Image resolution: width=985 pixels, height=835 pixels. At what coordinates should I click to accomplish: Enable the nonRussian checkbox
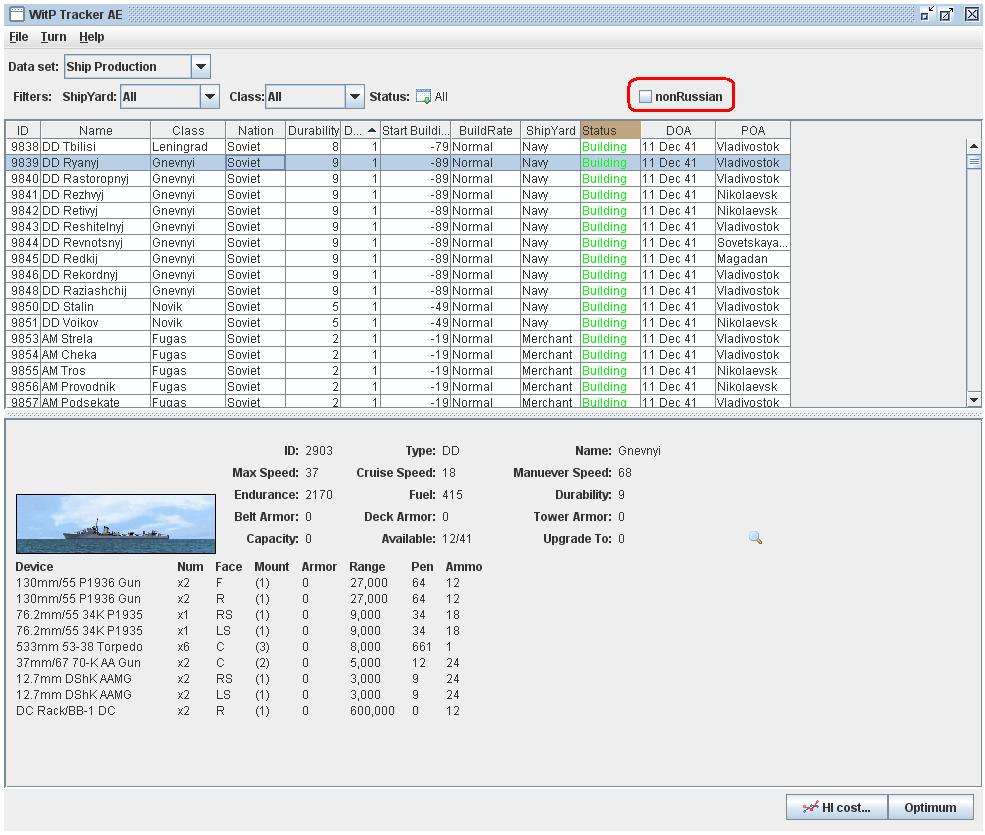point(646,97)
